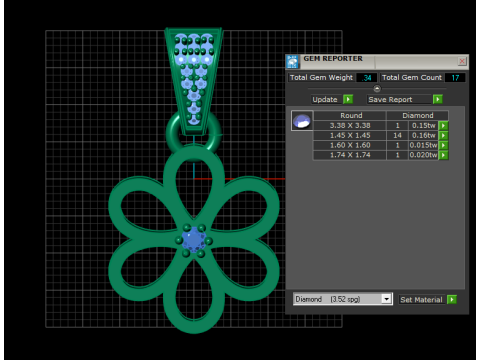Click green arrow for the 0.15tw row

pos(443,126)
